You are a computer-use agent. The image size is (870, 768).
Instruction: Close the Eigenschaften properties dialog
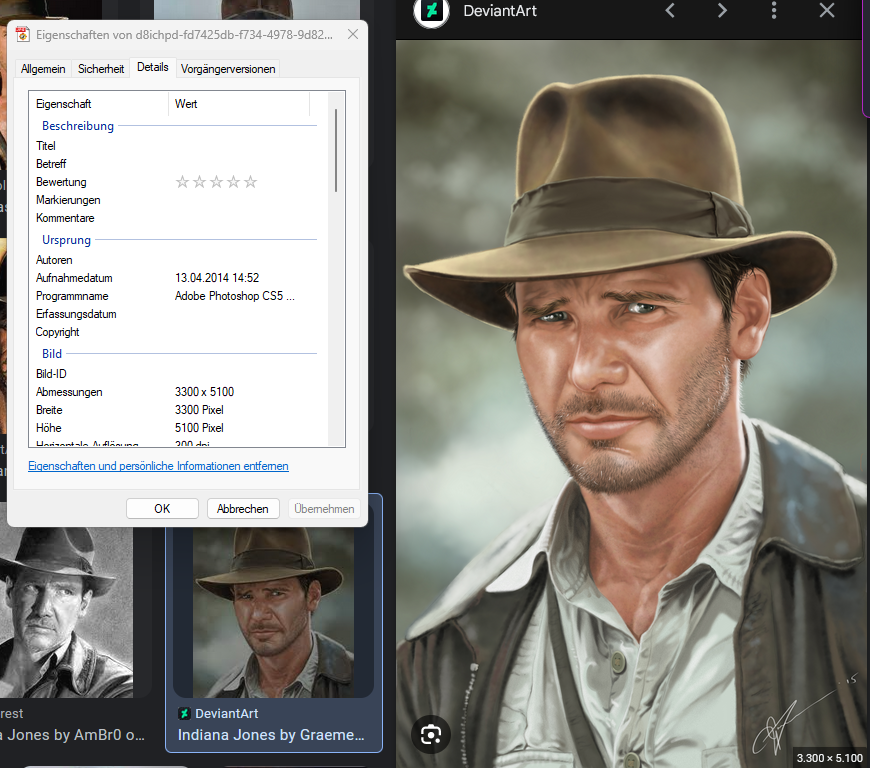pos(352,34)
